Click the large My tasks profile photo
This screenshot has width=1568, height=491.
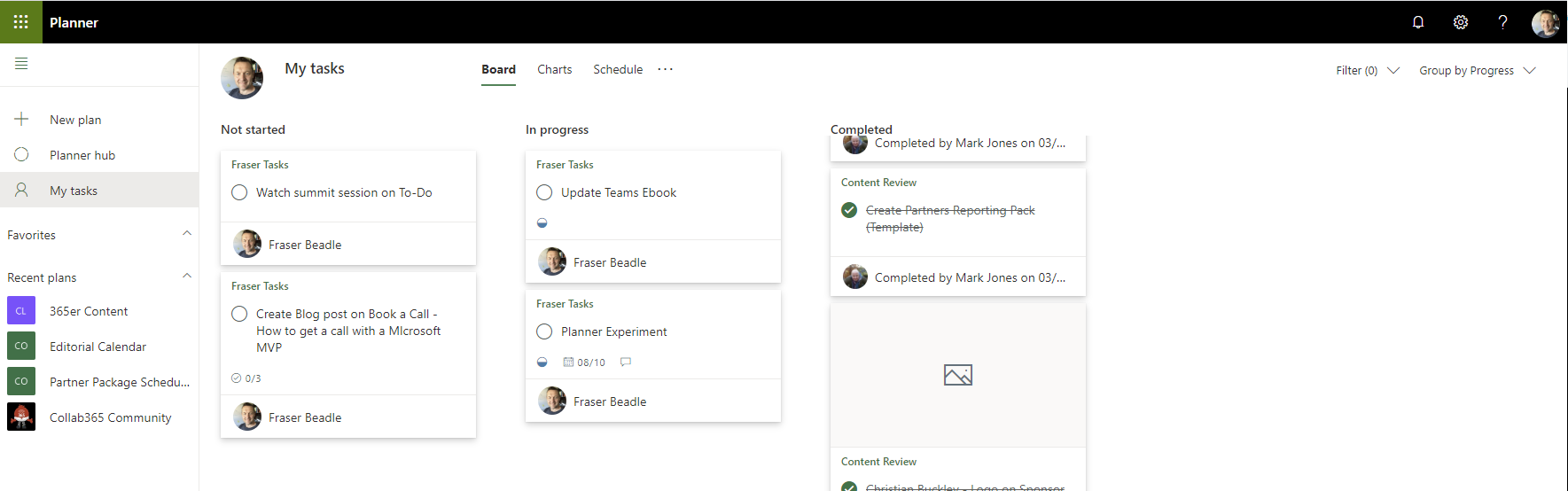pyautogui.click(x=242, y=78)
